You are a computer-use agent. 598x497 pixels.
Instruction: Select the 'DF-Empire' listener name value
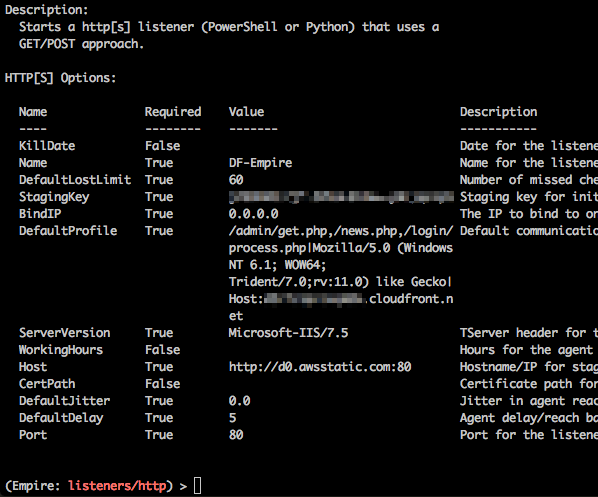(x=260, y=163)
